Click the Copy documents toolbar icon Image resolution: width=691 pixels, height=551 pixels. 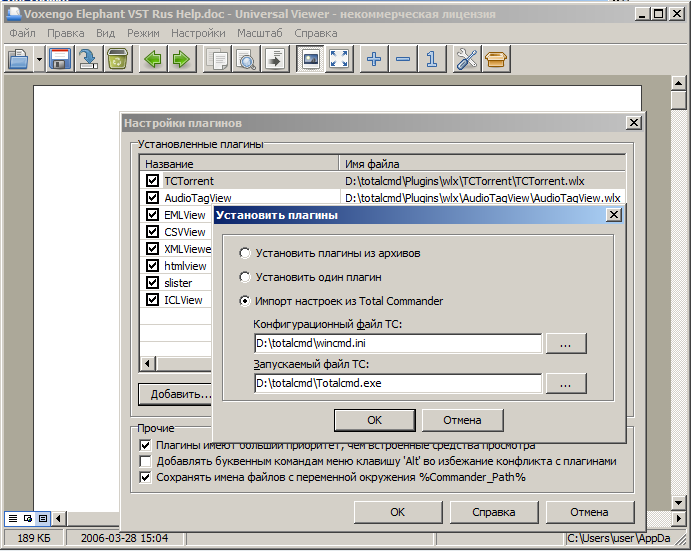point(217,59)
